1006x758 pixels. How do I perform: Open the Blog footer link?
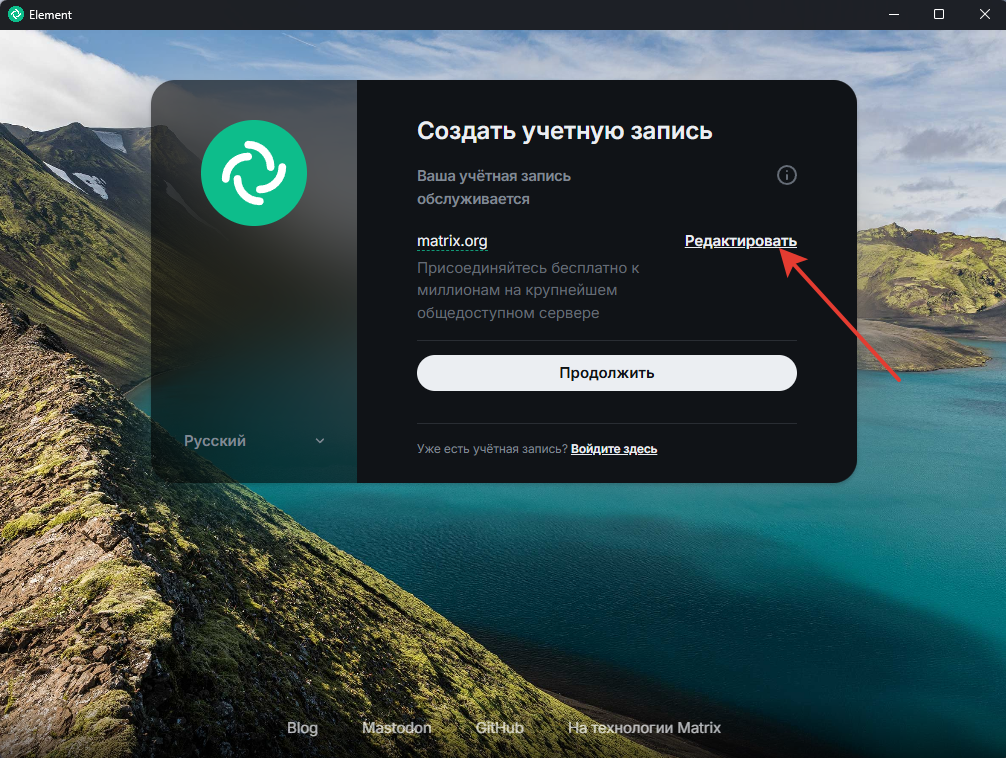302,728
